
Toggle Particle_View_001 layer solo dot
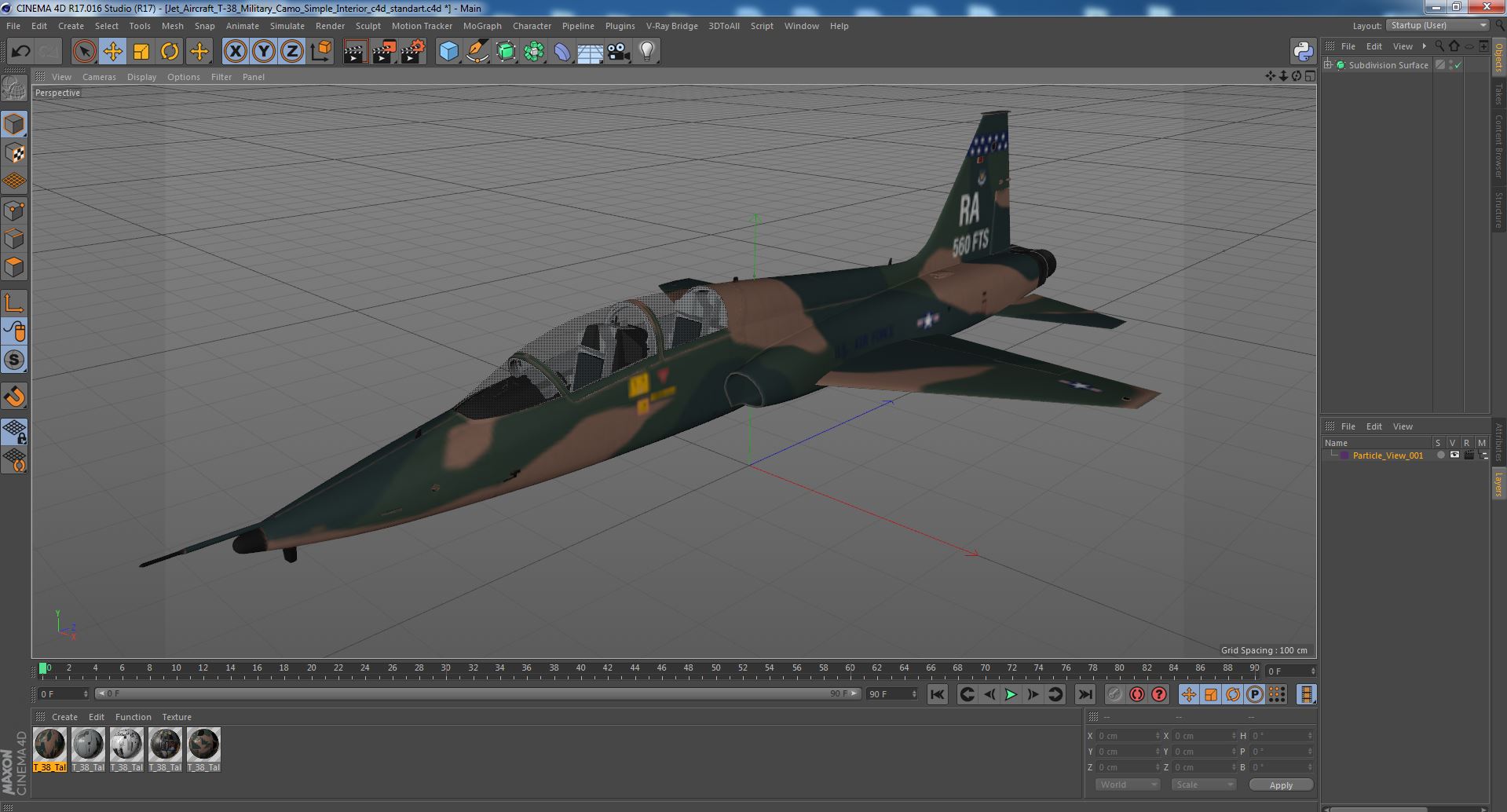tap(1440, 455)
